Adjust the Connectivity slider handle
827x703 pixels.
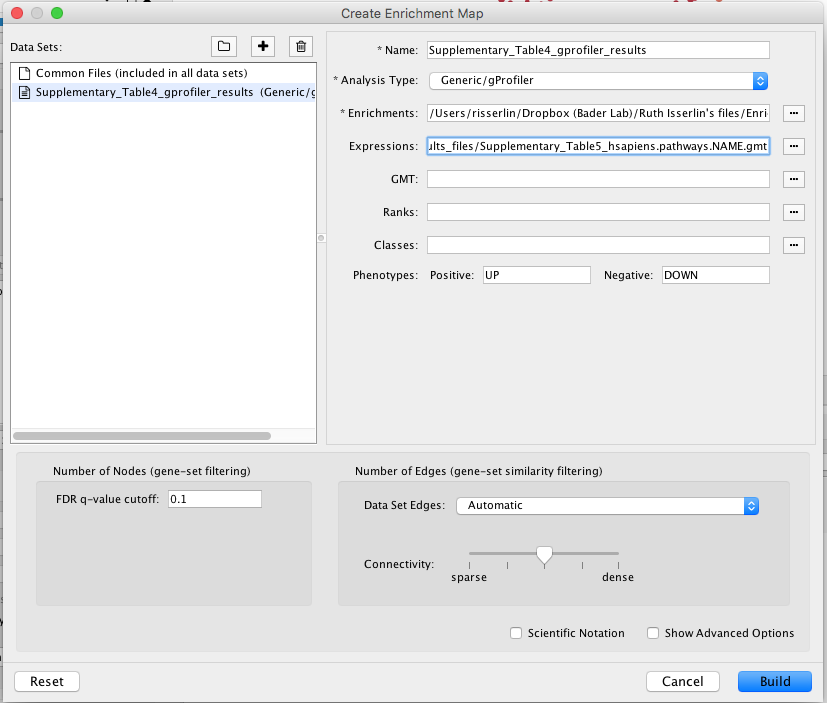click(544, 554)
